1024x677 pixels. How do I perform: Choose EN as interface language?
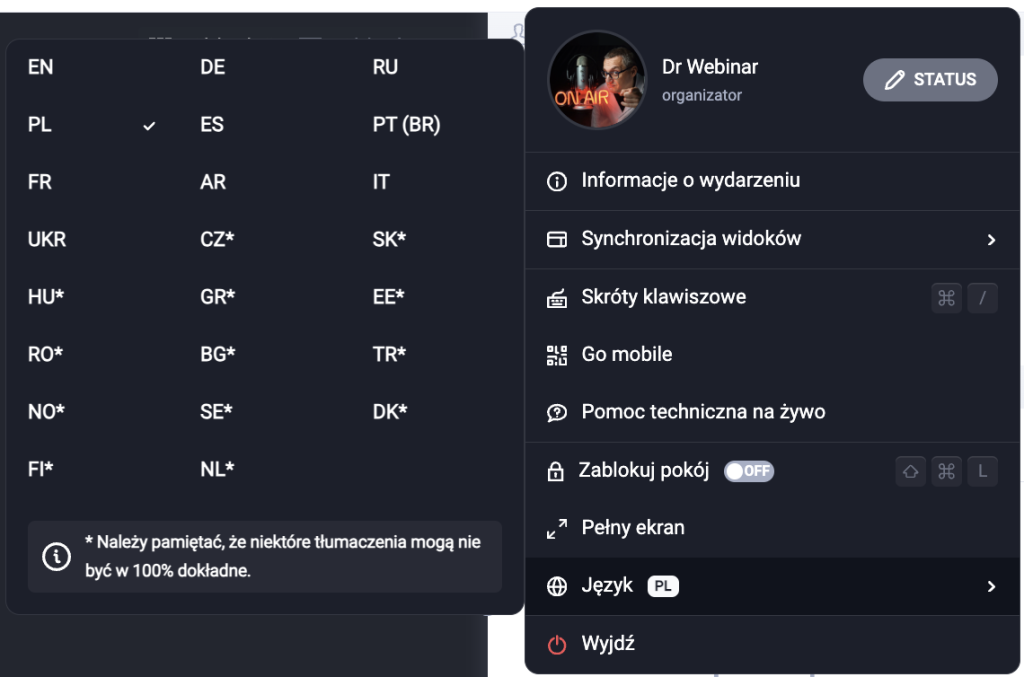40,67
